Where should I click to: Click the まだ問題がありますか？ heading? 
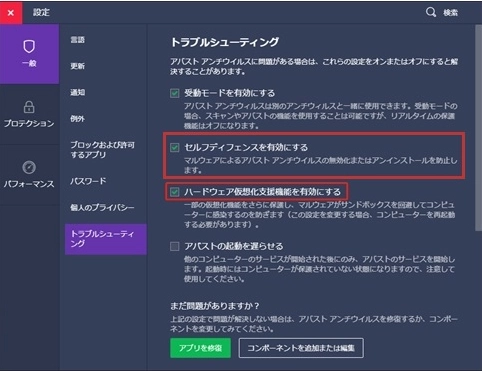pos(215,306)
